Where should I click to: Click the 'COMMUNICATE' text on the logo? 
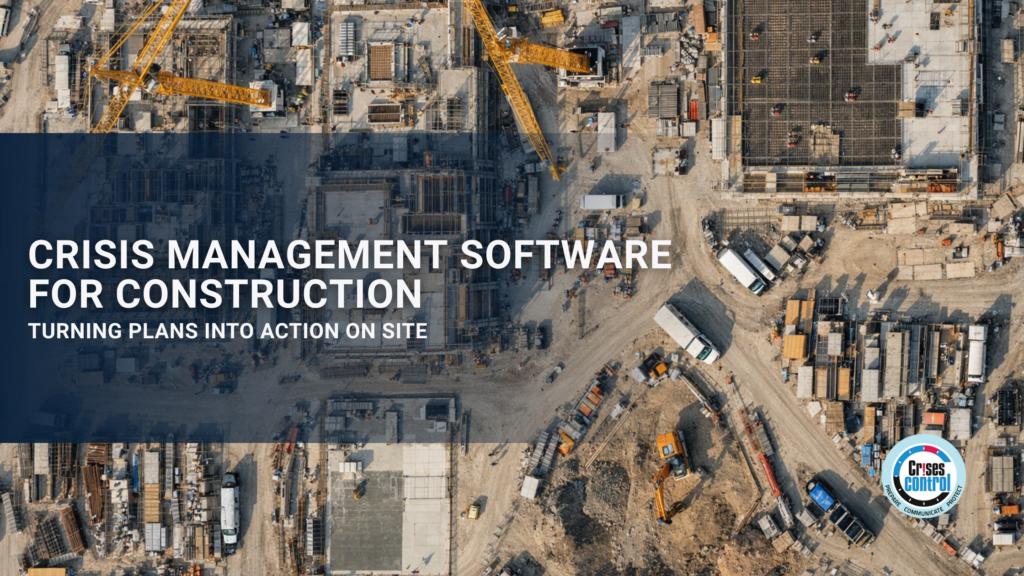pyautogui.click(x=924, y=510)
